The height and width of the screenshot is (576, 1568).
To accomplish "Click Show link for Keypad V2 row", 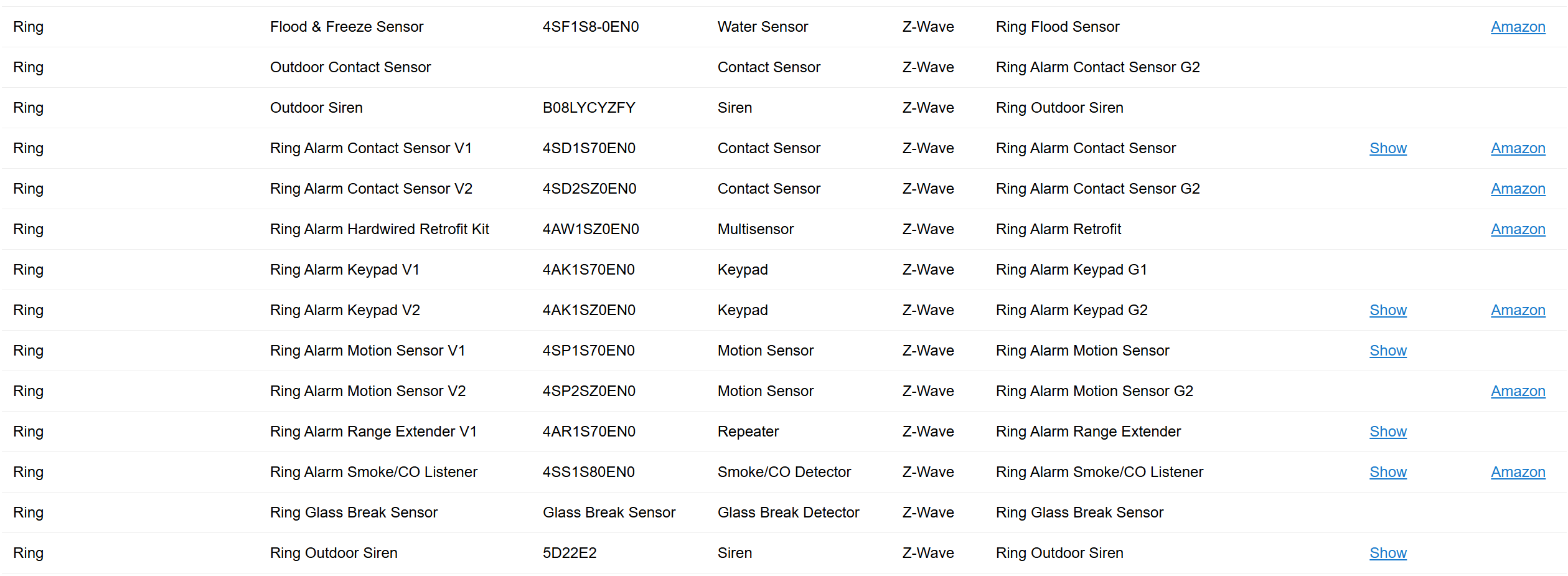I will tap(1387, 310).
